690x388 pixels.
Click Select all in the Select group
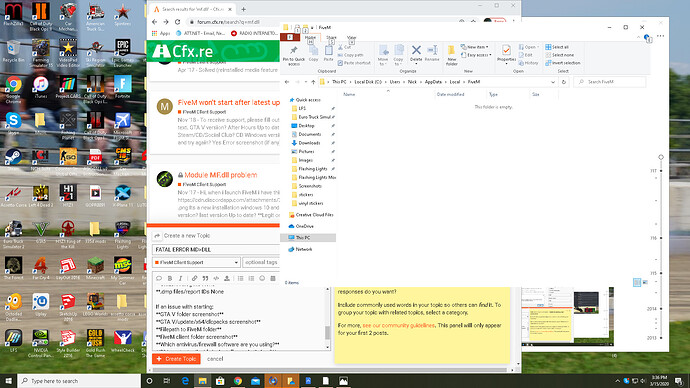557,47
